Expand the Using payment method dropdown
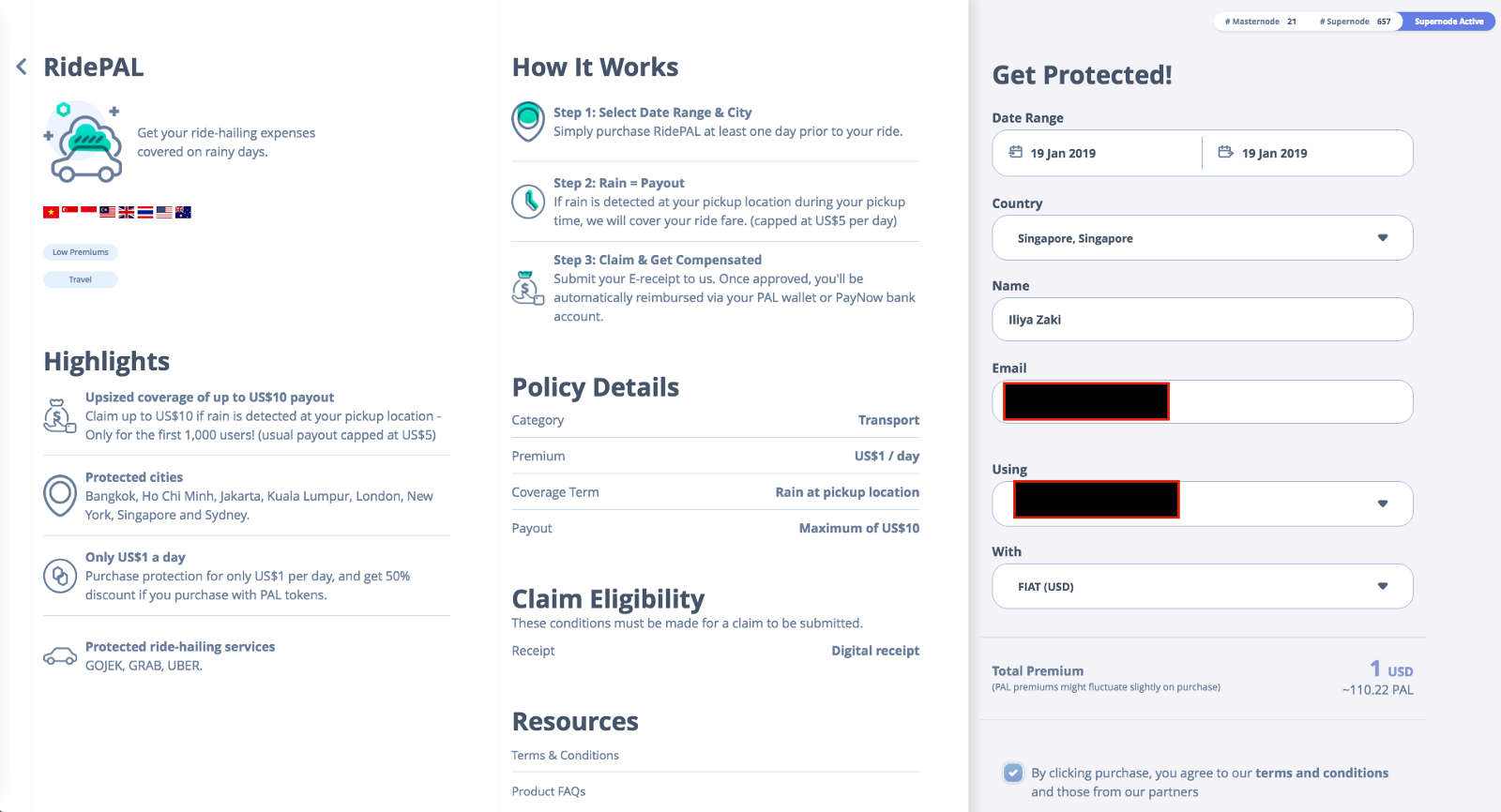The height and width of the screenshot is (812, 1501). (1382, 504)
